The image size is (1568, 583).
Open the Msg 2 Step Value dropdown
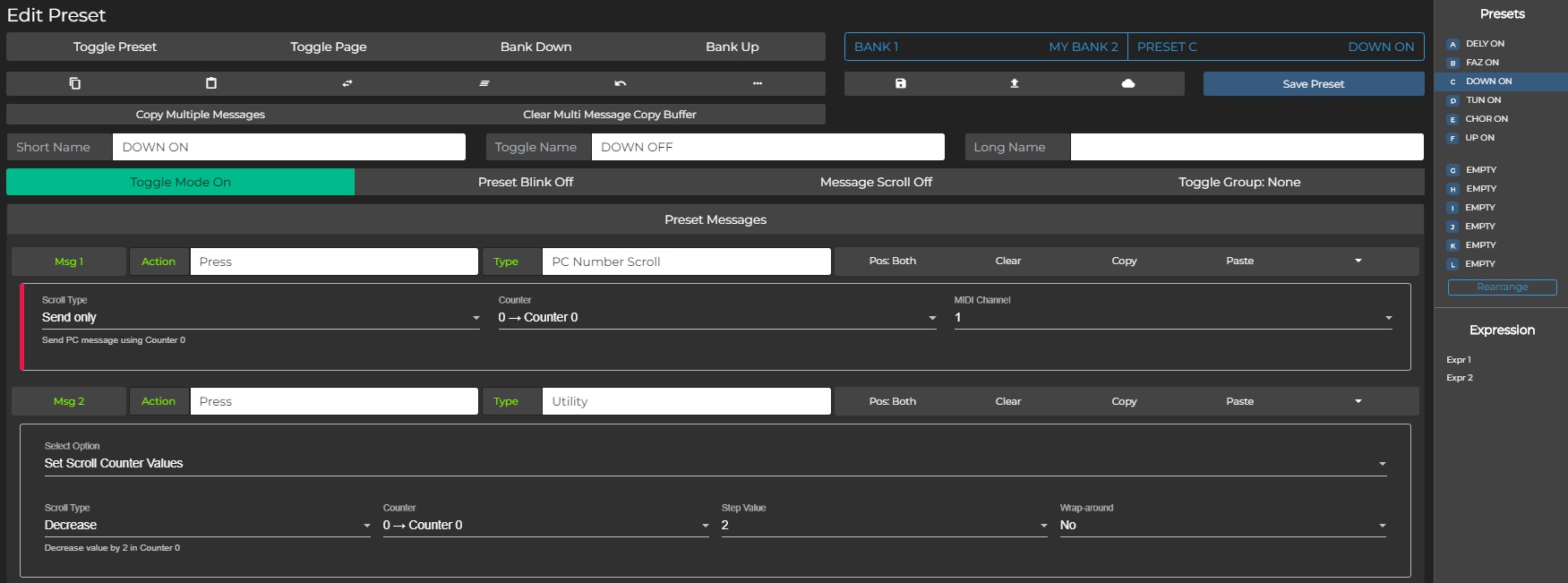(884, 526)
